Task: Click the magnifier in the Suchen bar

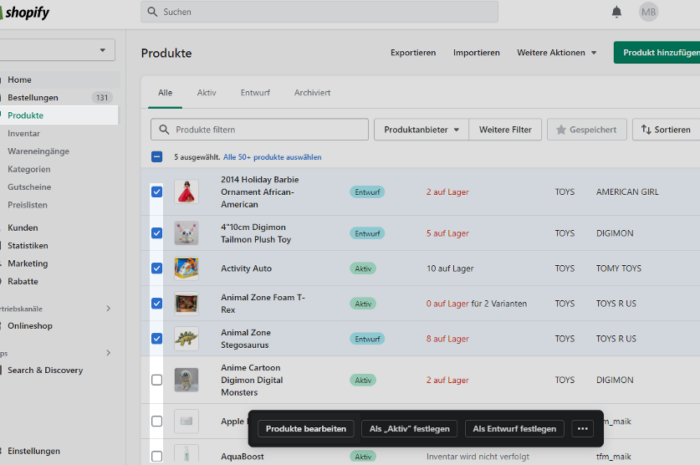Action: 152,12
